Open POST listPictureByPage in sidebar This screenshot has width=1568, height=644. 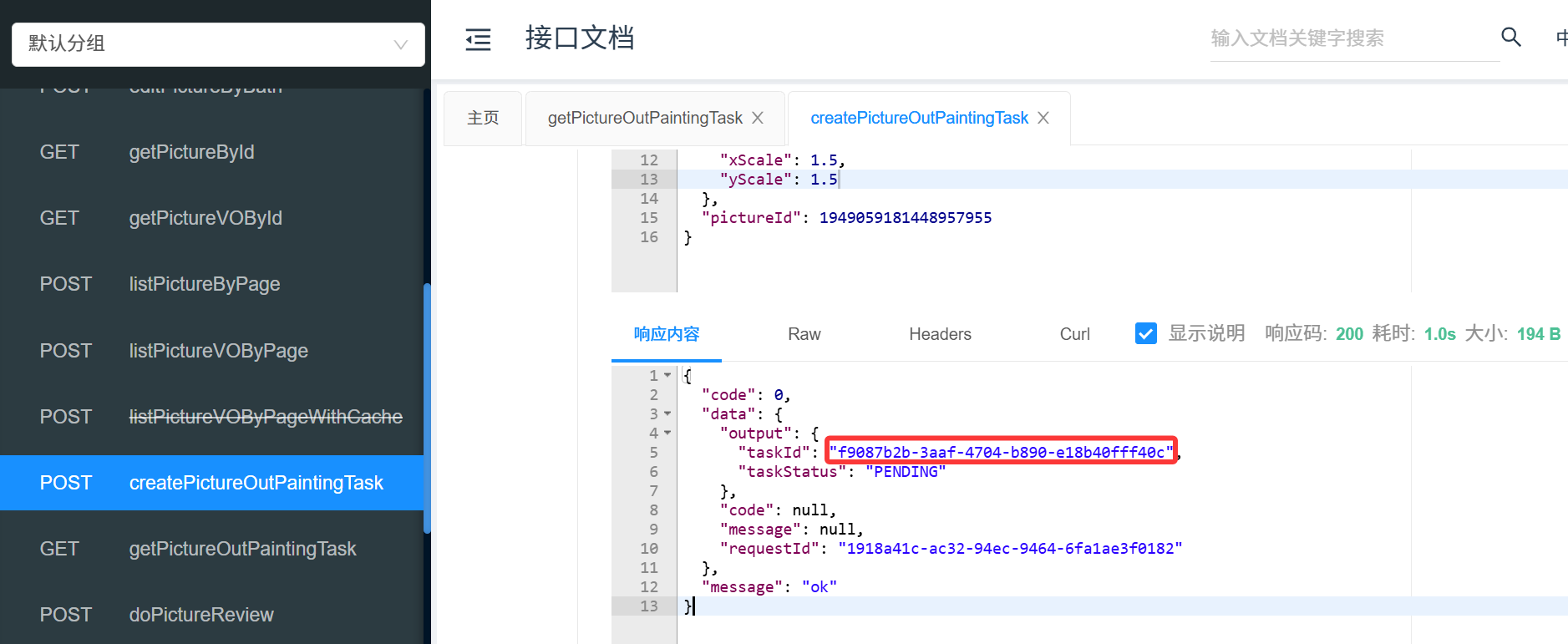(212, 284)
